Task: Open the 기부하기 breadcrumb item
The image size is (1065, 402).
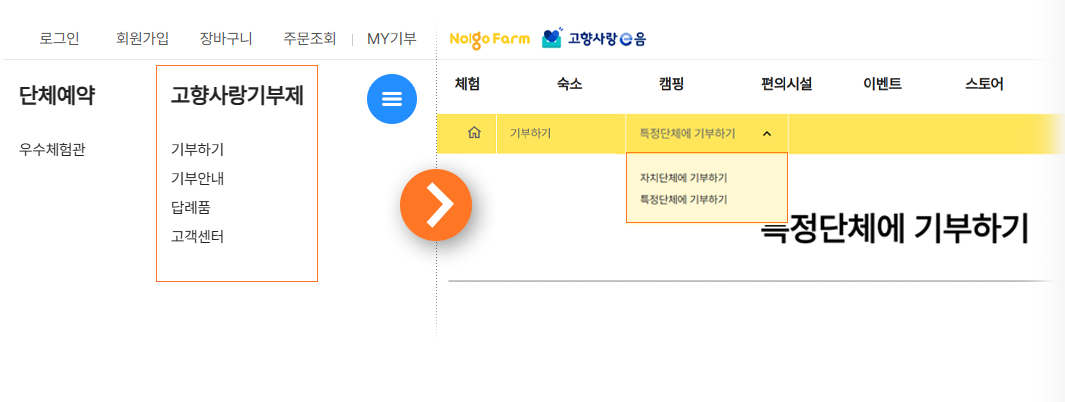Action: (x=530, y=134)
